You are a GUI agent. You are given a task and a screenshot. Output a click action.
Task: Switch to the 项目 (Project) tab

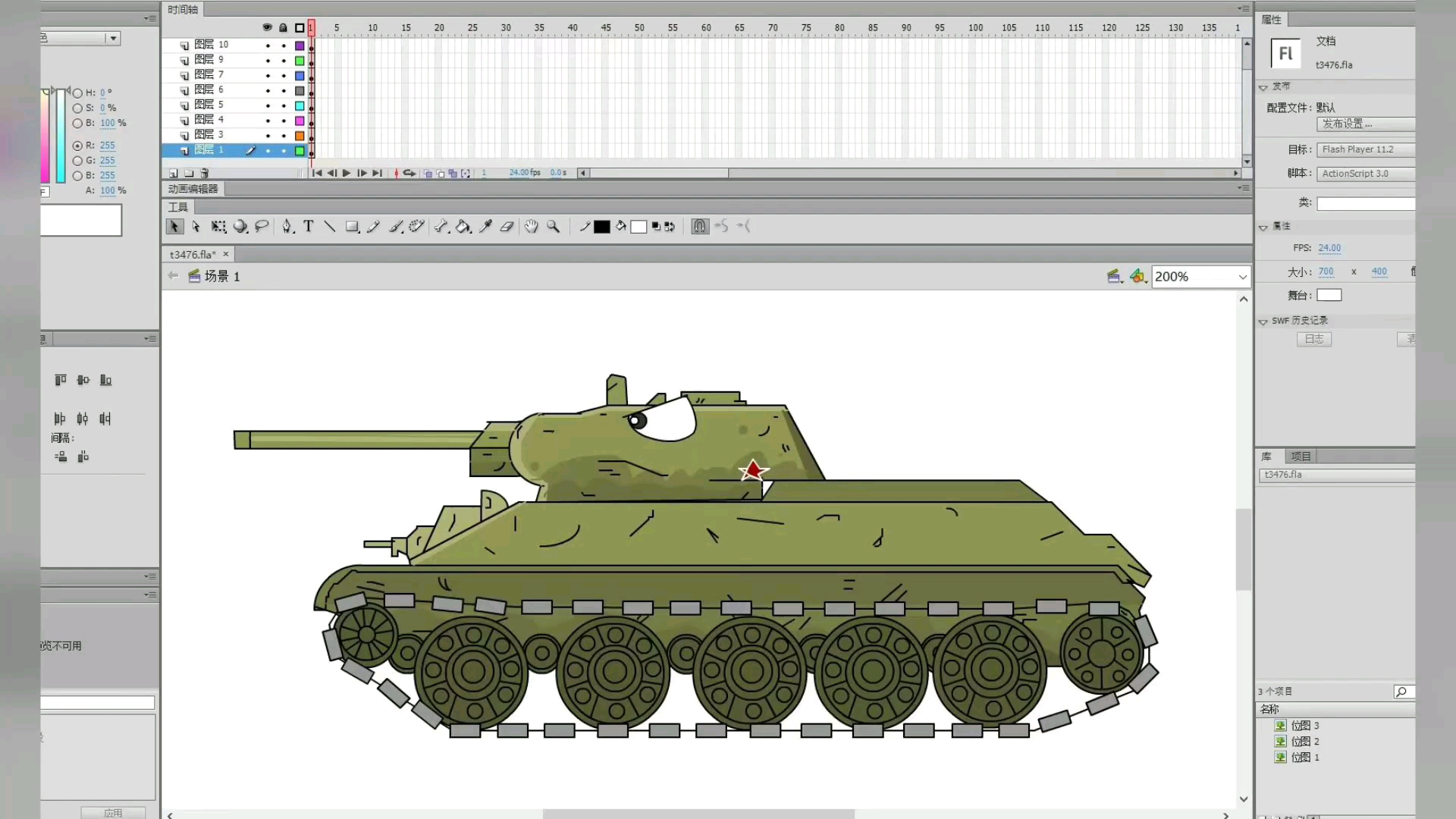click(1300, 456)
